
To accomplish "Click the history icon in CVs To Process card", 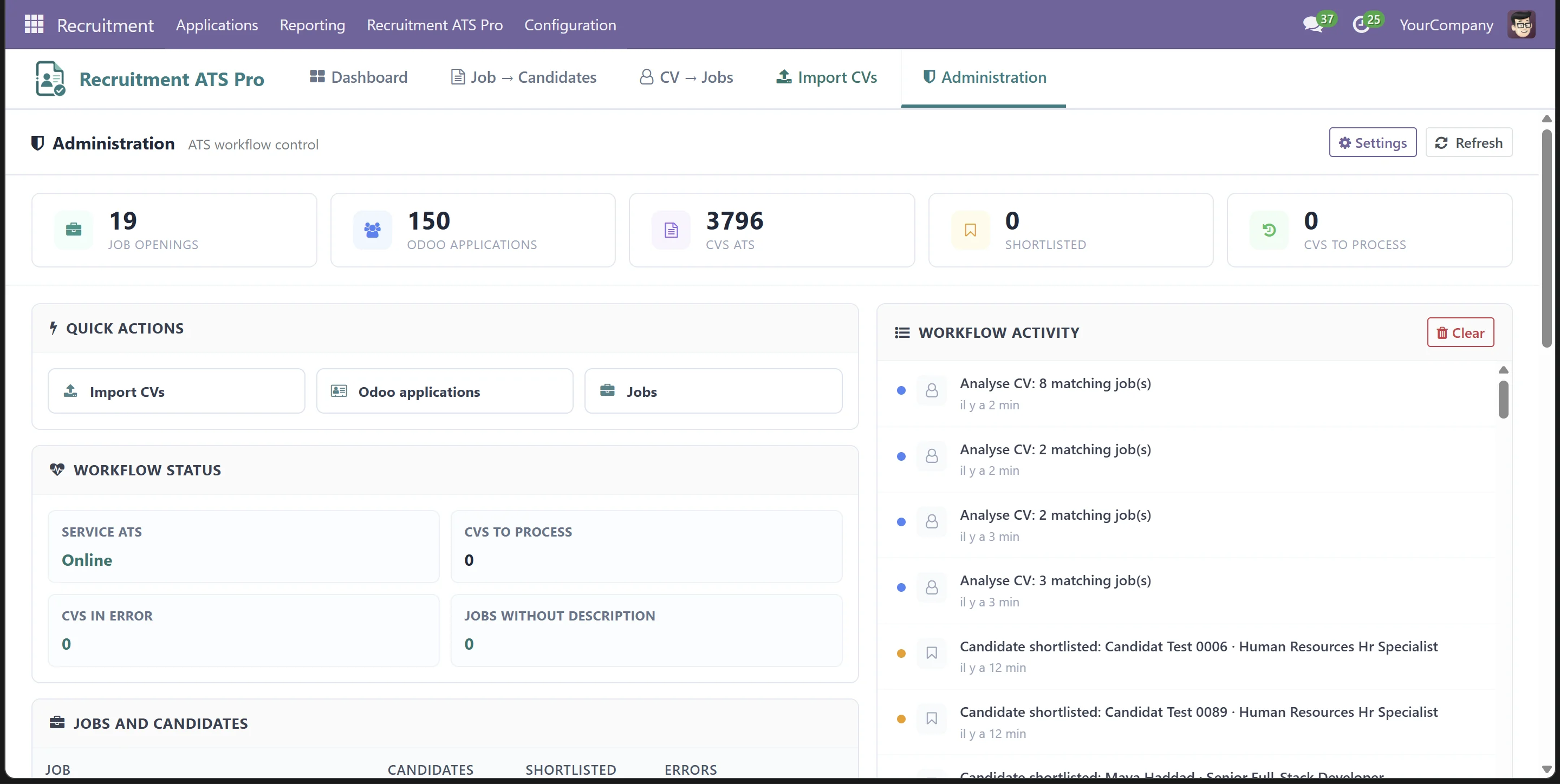I will pos(1269,230).
